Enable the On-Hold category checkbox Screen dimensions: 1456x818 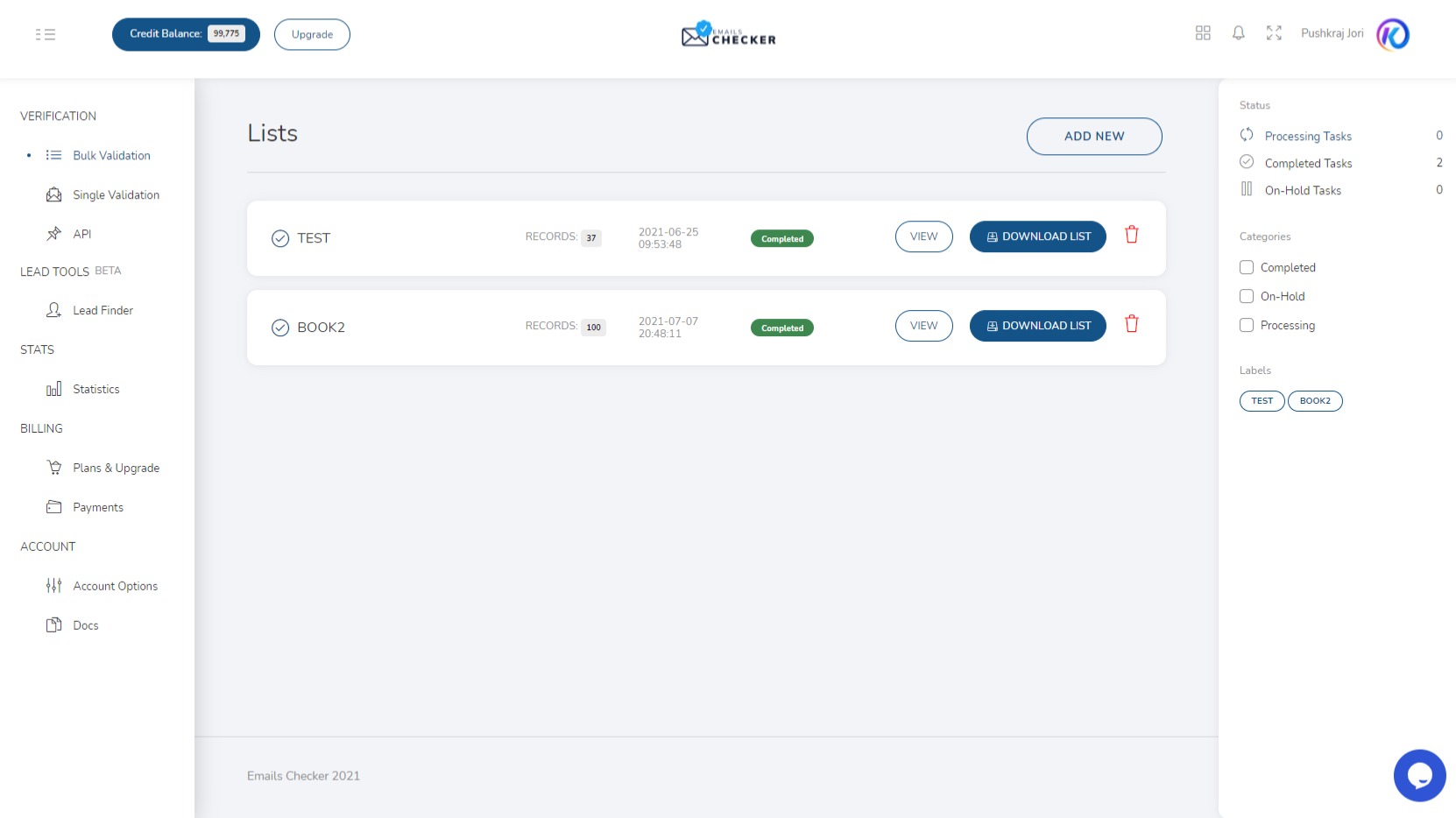(x=1247, y=296)
